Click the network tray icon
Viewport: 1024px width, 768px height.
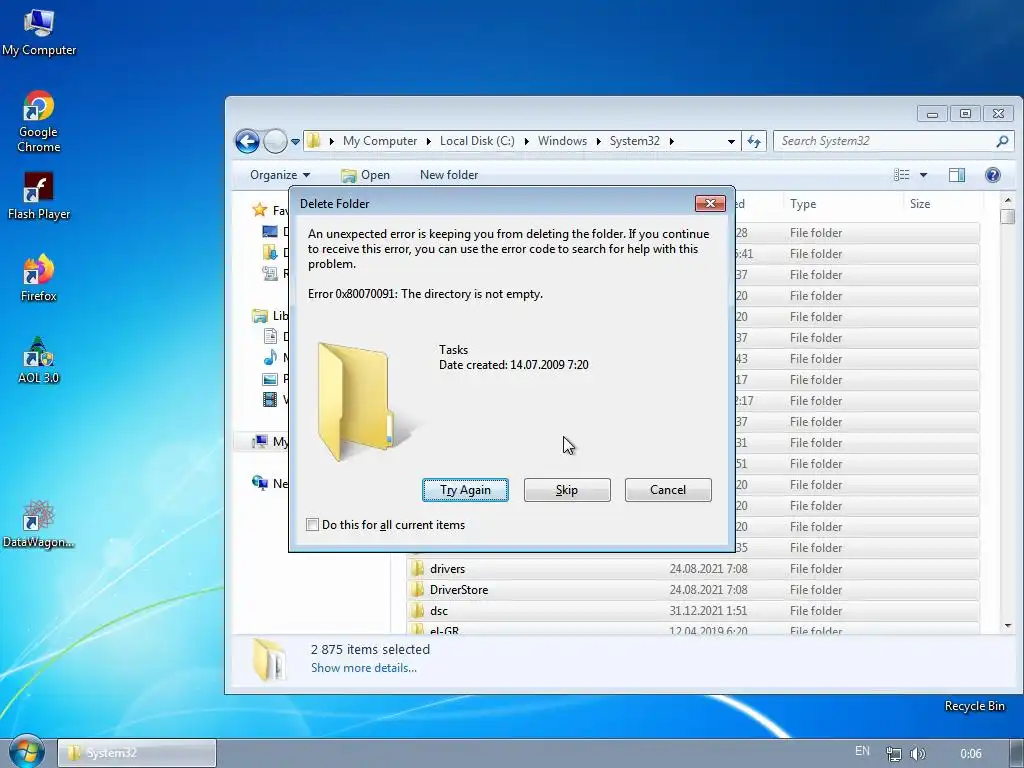pos(893,754)
